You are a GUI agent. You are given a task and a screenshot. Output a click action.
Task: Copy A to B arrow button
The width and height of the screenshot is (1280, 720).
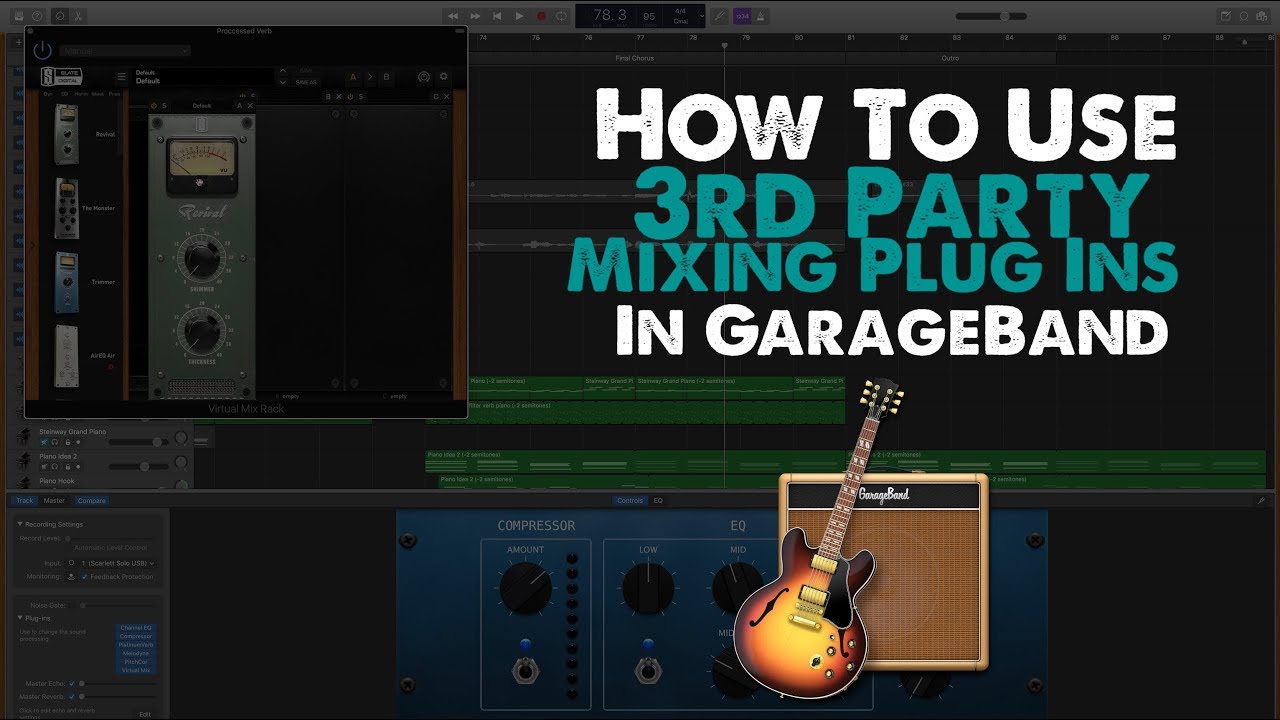pyautogui.click(x=369, y=77)
